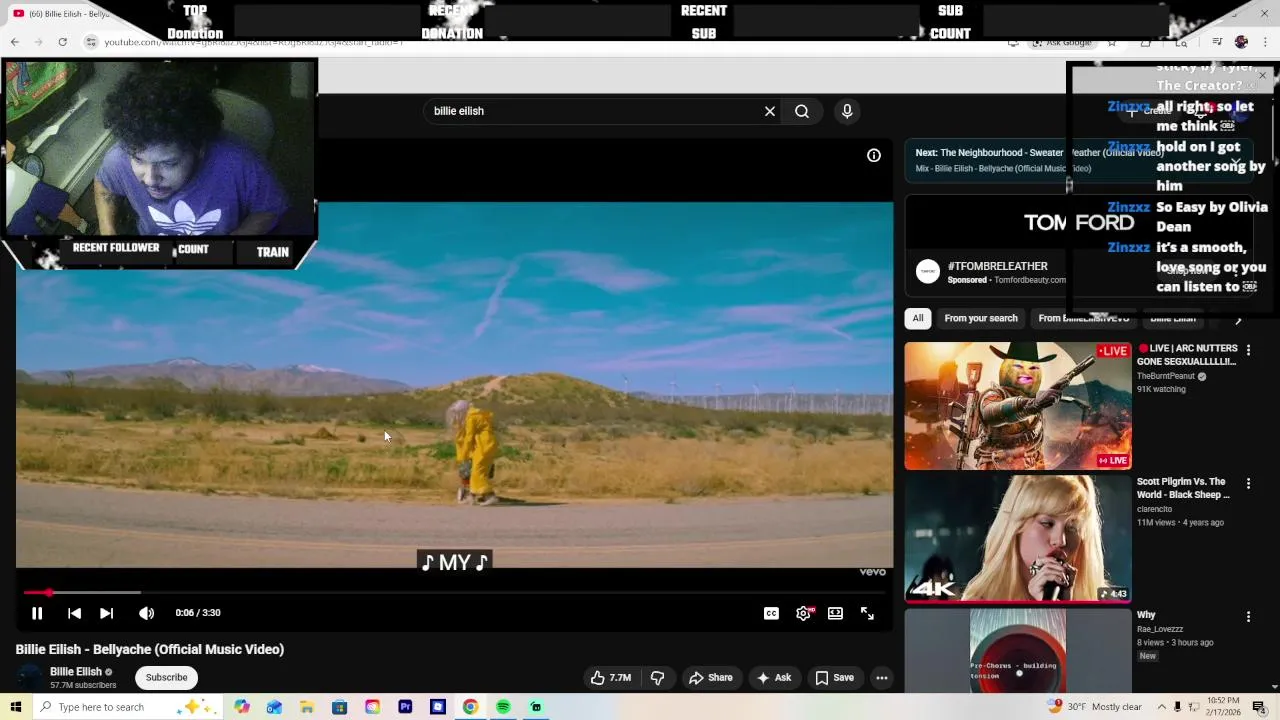Mute the video volume speaker icon
The image size is (1280, 720).
point(146,613)
